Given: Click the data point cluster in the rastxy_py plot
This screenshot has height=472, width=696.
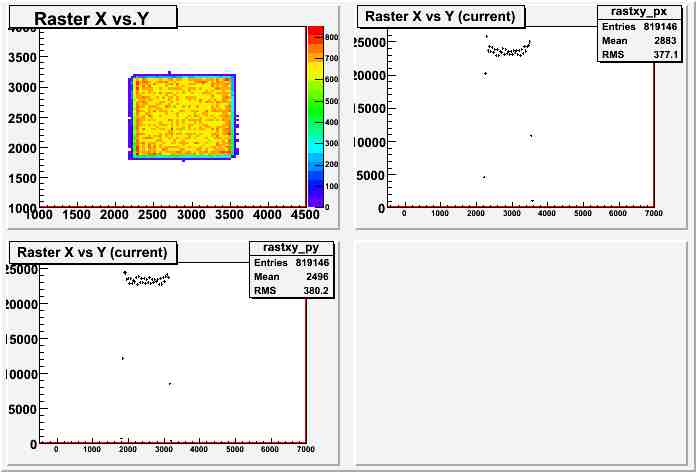Looking at the screenshot, I should tap(146, 278).
